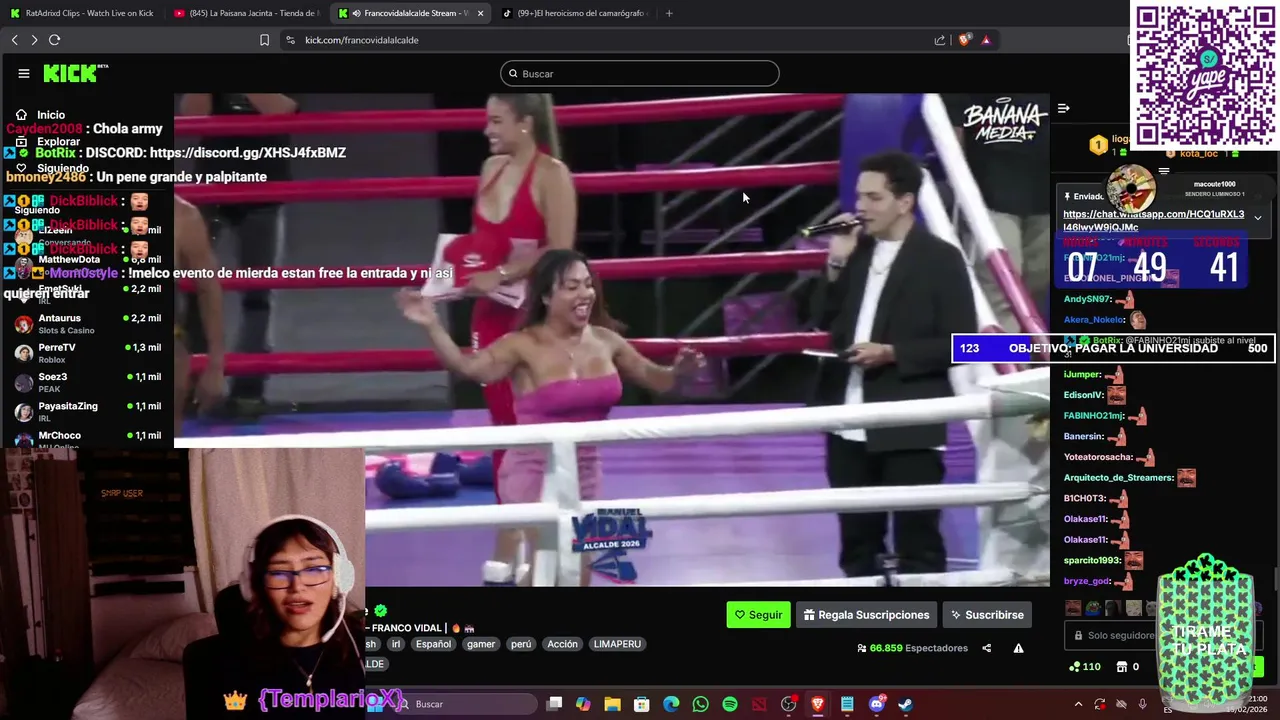This screenshot has height=720, width=1280.
Task: Launch Steam from the taskbar
Action: point(905,704)
